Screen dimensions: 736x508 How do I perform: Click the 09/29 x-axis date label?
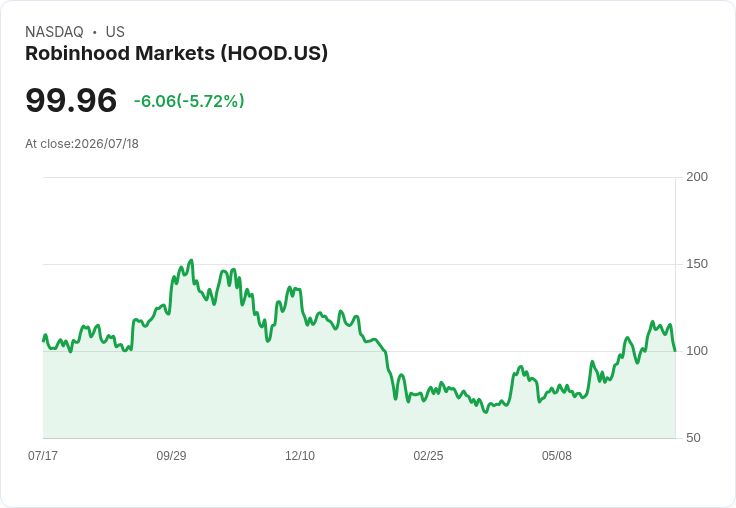171,455
